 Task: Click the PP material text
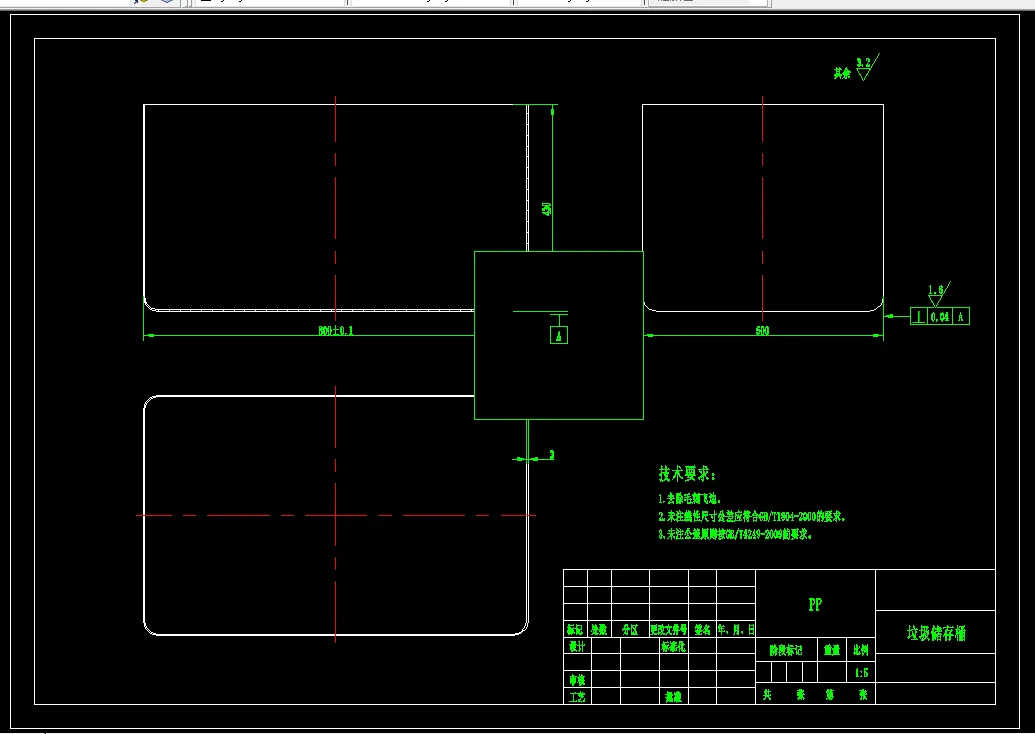click(815, 605)
